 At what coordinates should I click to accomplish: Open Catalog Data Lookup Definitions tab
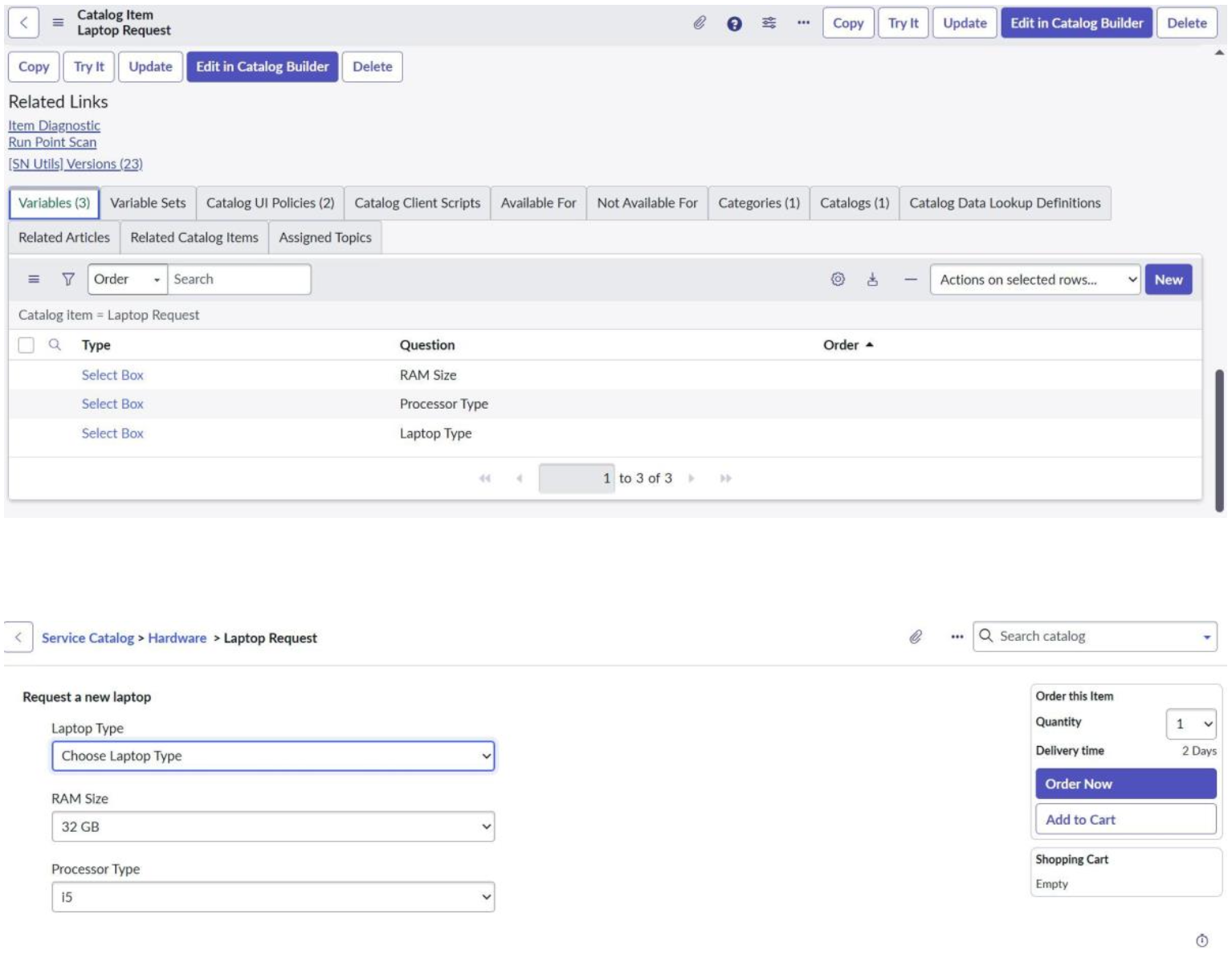click(1005, 203)
